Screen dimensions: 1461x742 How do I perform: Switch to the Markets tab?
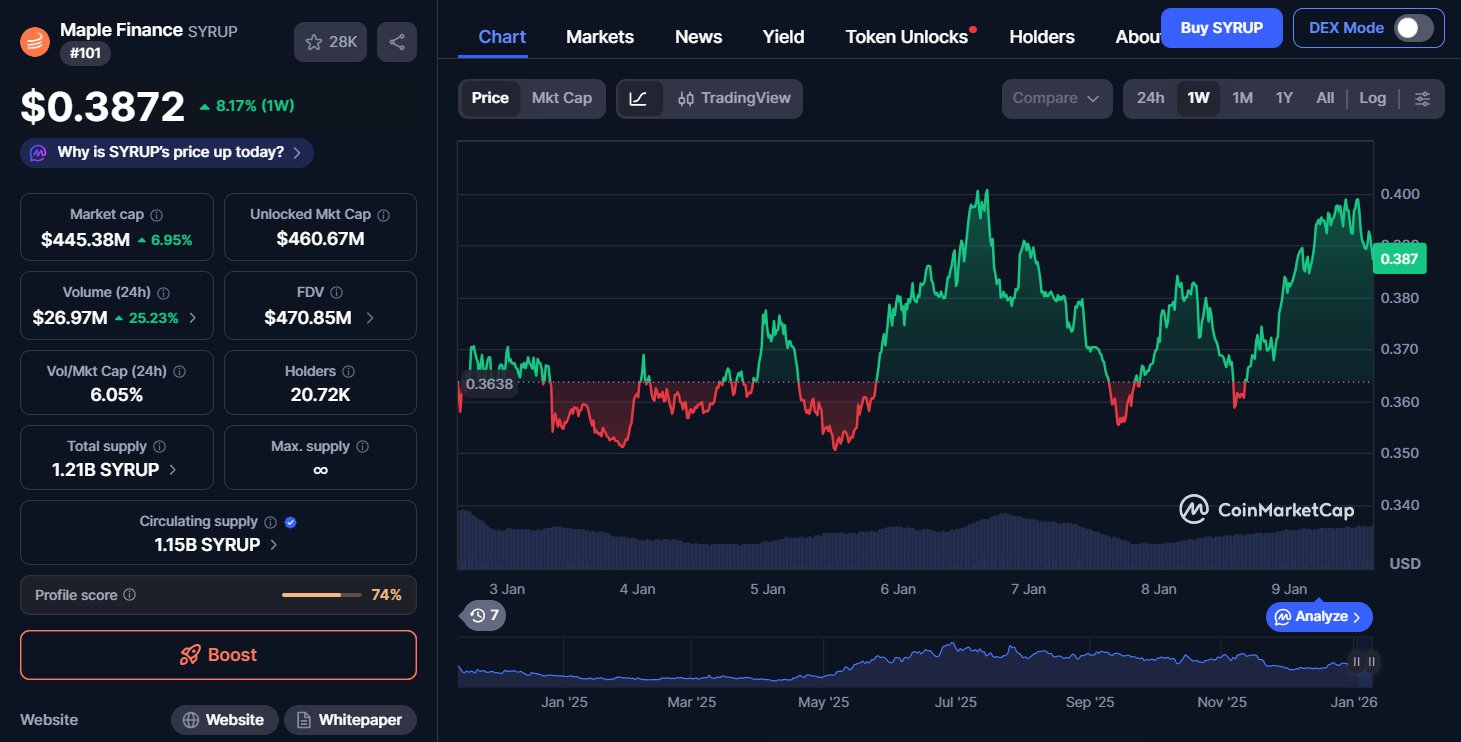coord(599,37)
